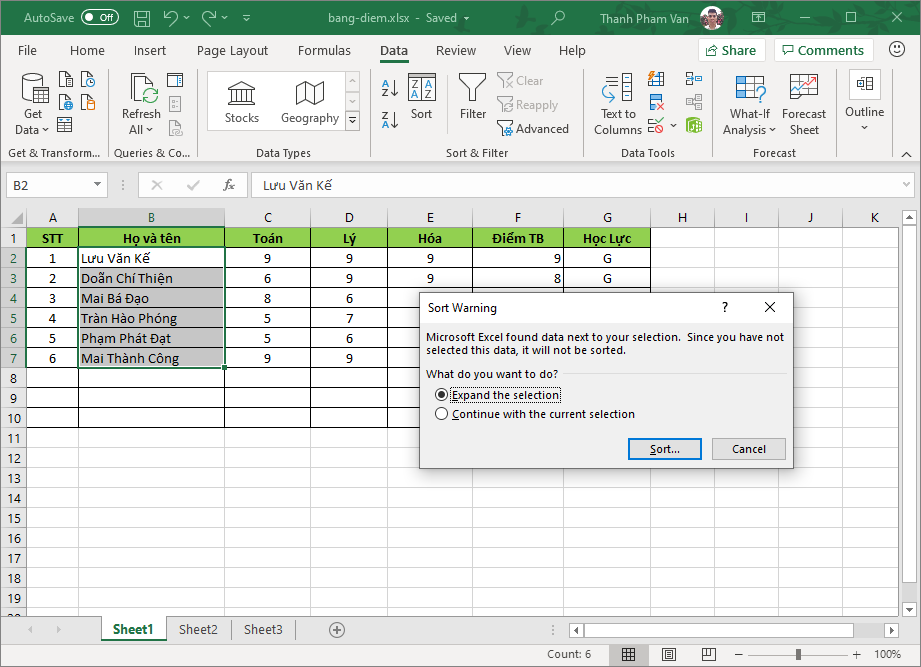Viewport: 921px width, 667px height.
Task: Click the zoom in plus button
Action: (x=856, y=654)
